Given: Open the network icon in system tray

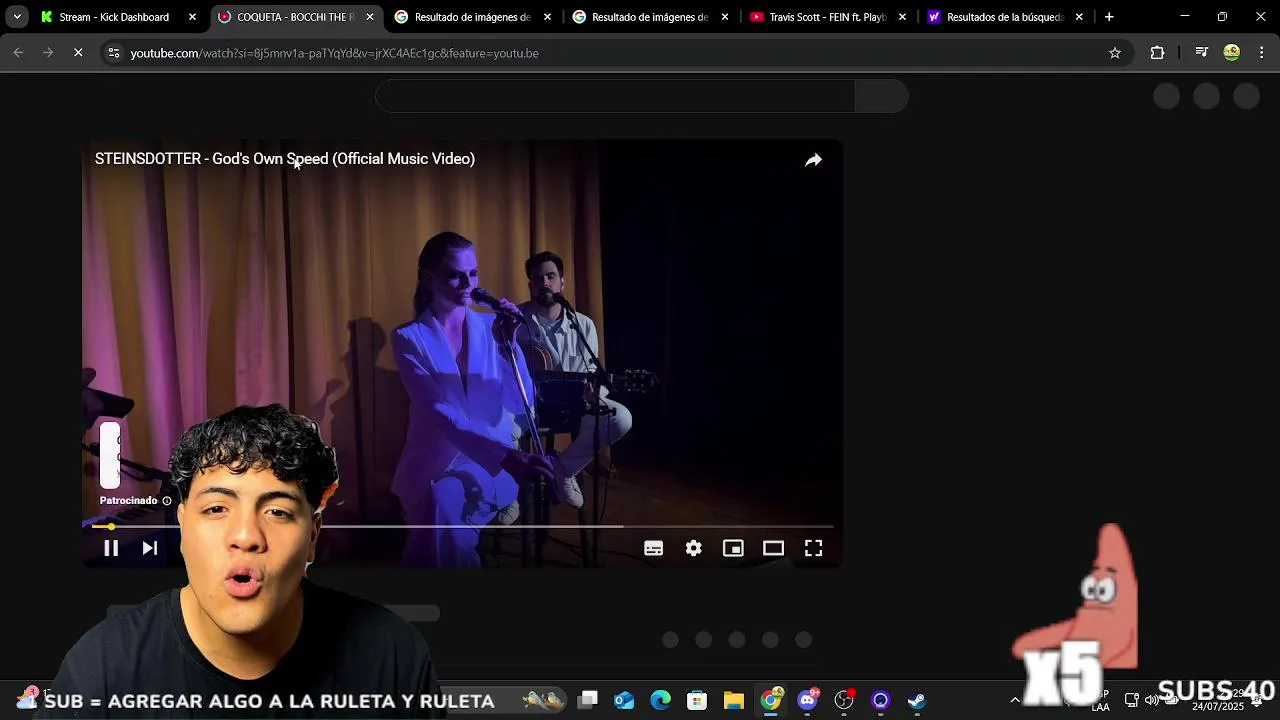Looking at the screenshot, I should 1132,700.
